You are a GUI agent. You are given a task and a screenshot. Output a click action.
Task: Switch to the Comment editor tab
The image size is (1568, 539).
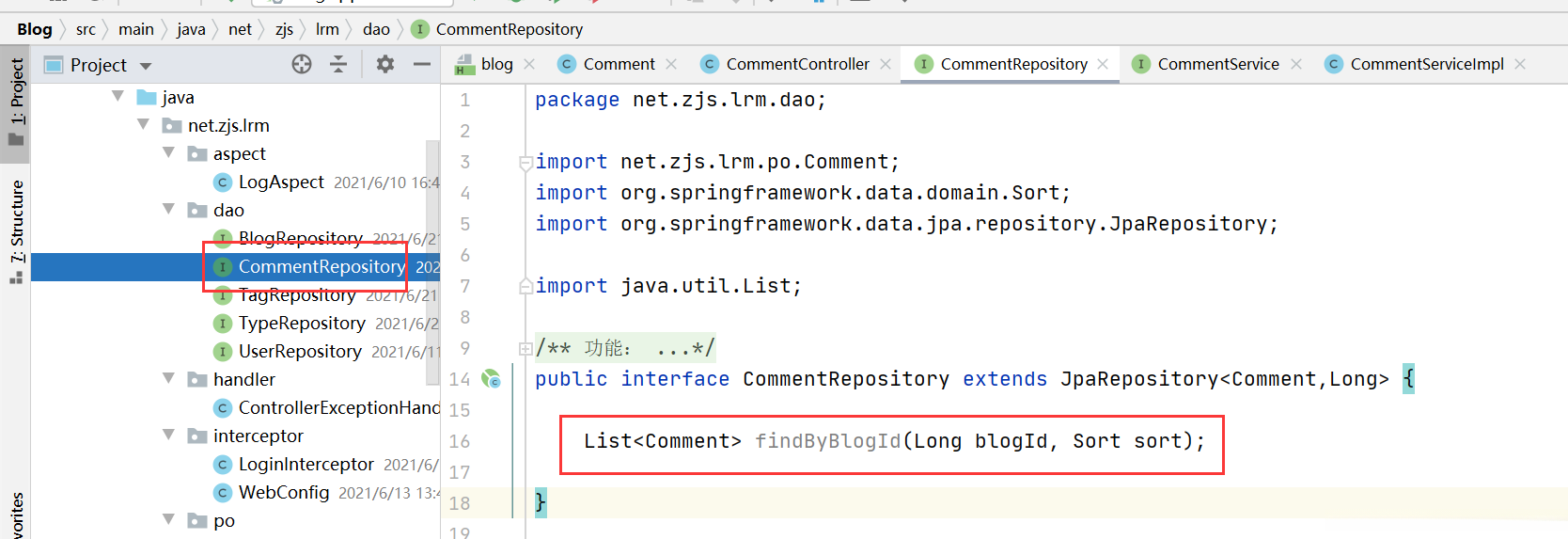tap(619, 64)
